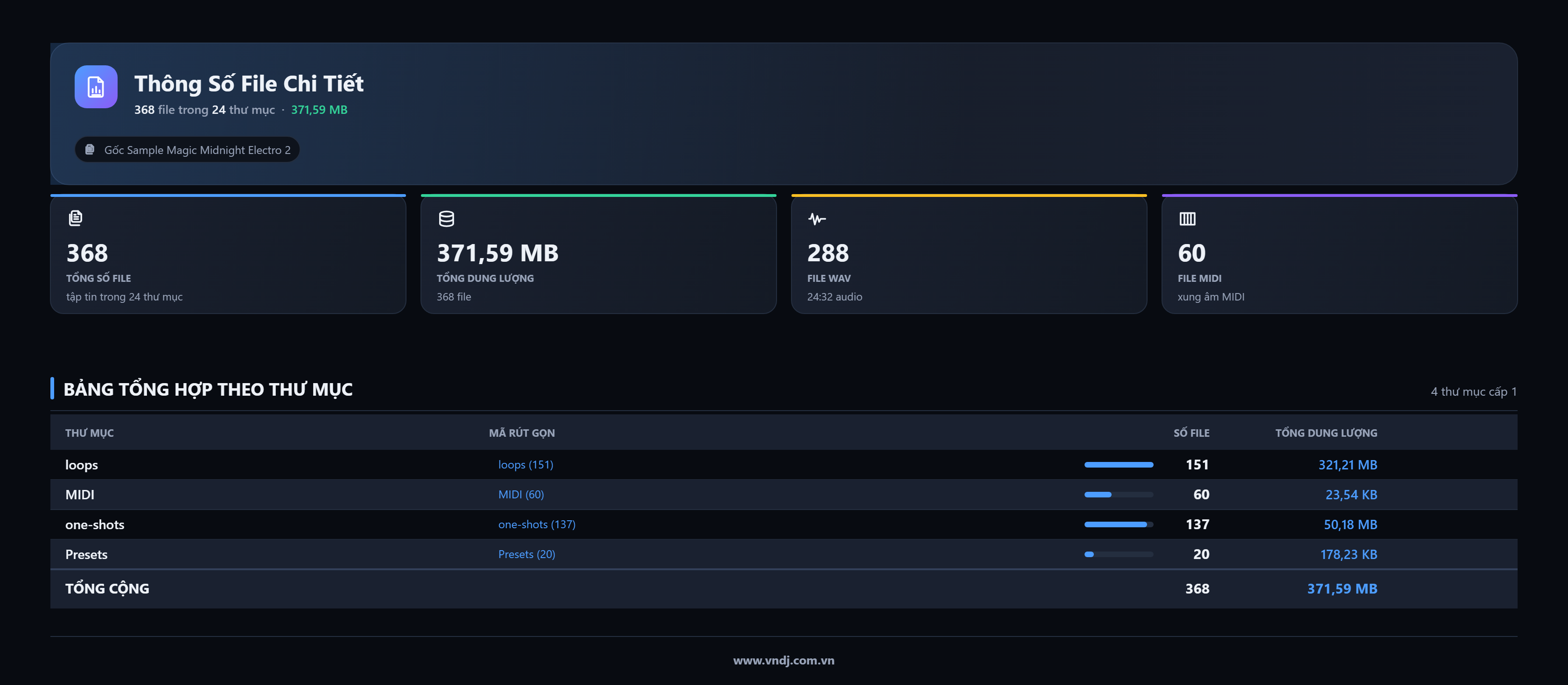1568x685 pixels.
Task: Open the loops (151) link
Action: tap(525, 465)
